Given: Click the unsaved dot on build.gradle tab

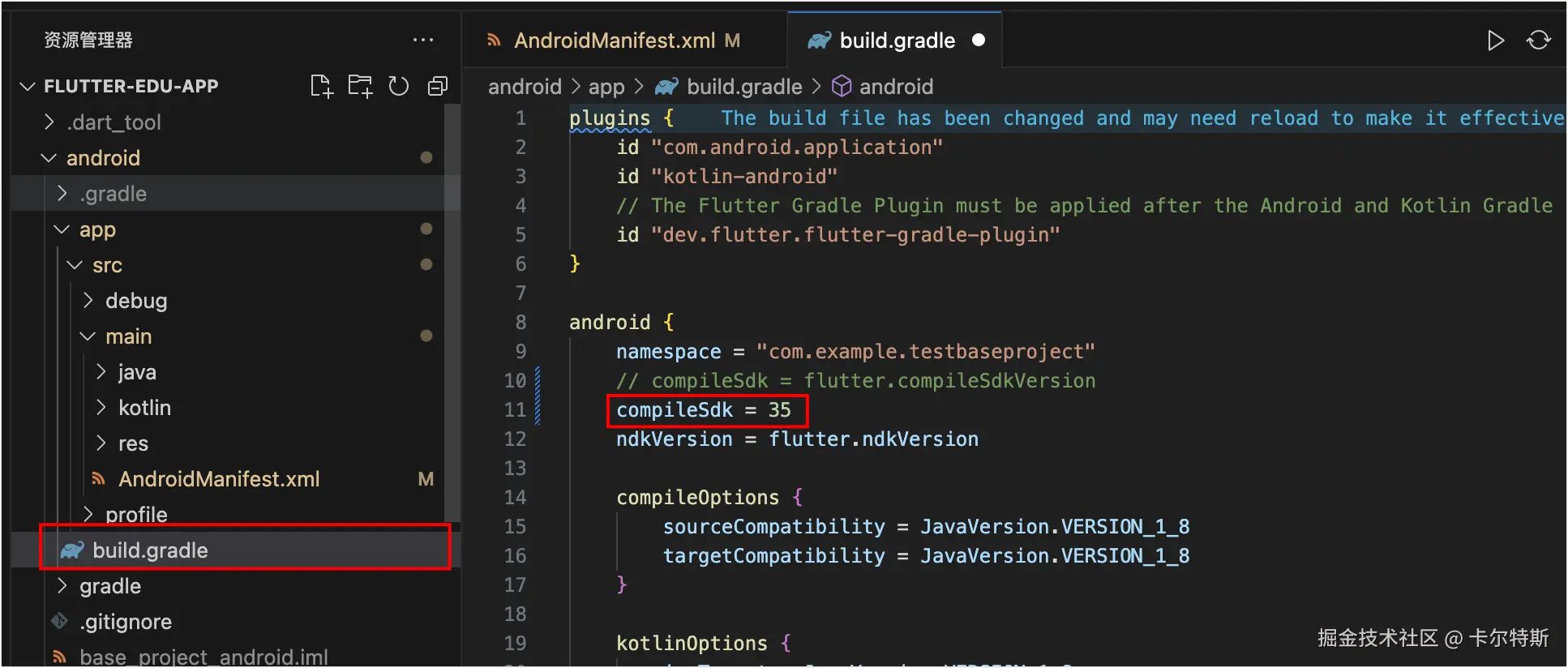Looking at the screenshot, I should click(979, 40).
